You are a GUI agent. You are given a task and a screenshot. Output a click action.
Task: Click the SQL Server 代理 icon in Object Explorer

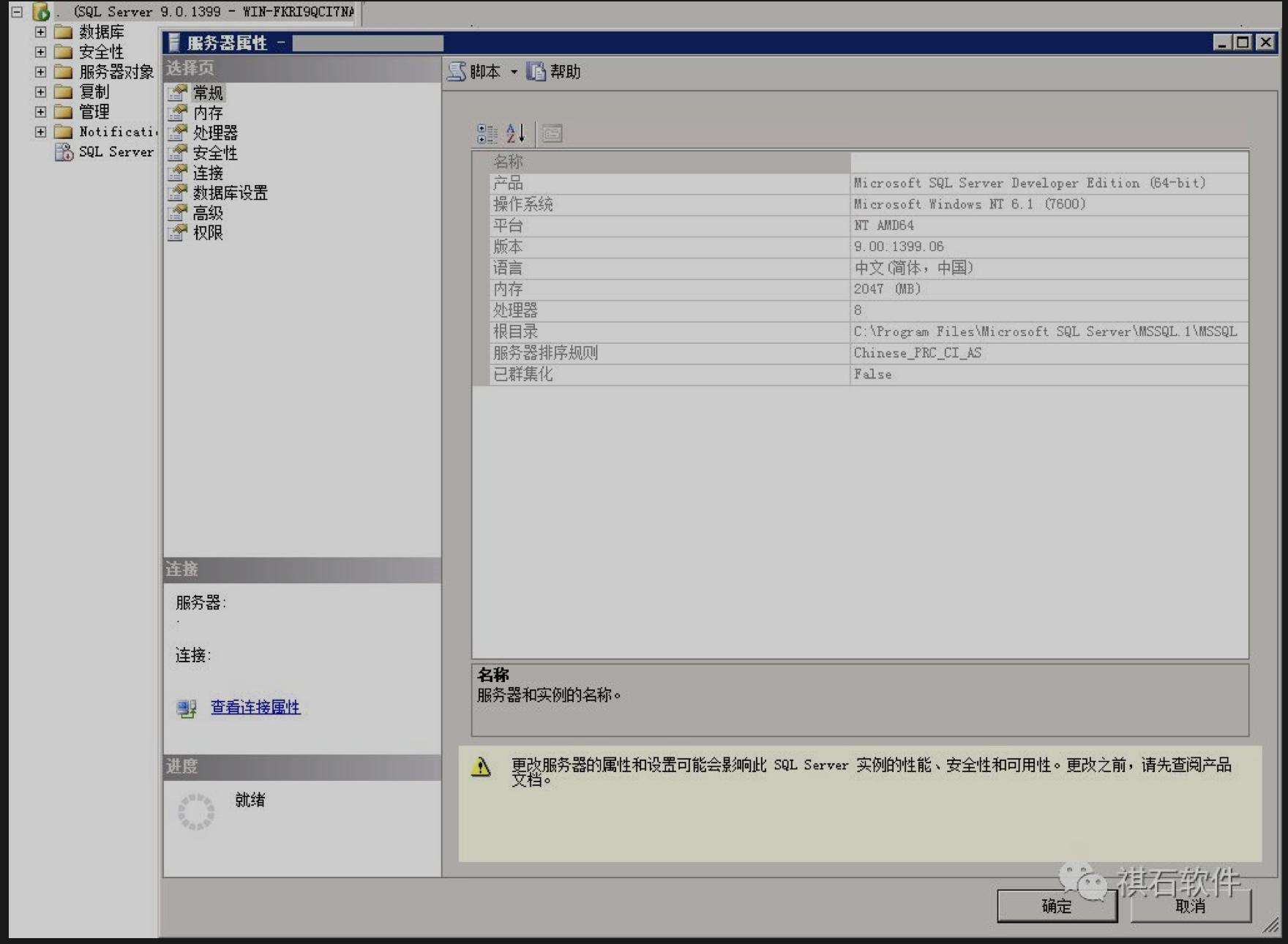[64, 151]
